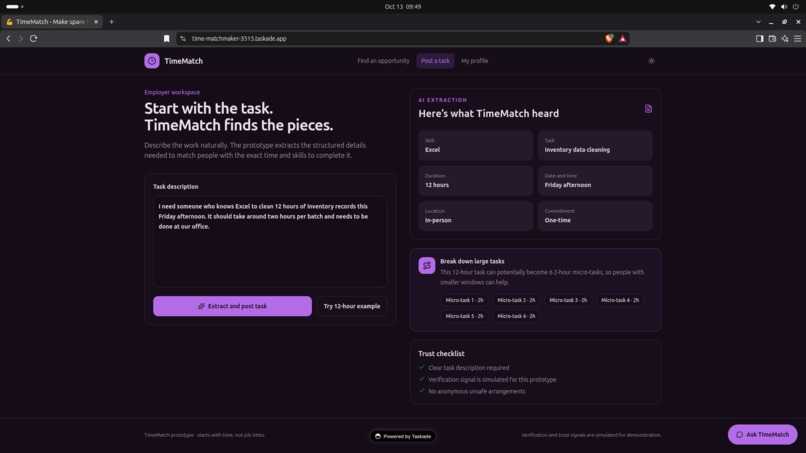Image resolution: width=806 pixels, height=453 pixels.
Task: Click the bookmark icon beside the address bar
Action: click(x=167, y=39)
